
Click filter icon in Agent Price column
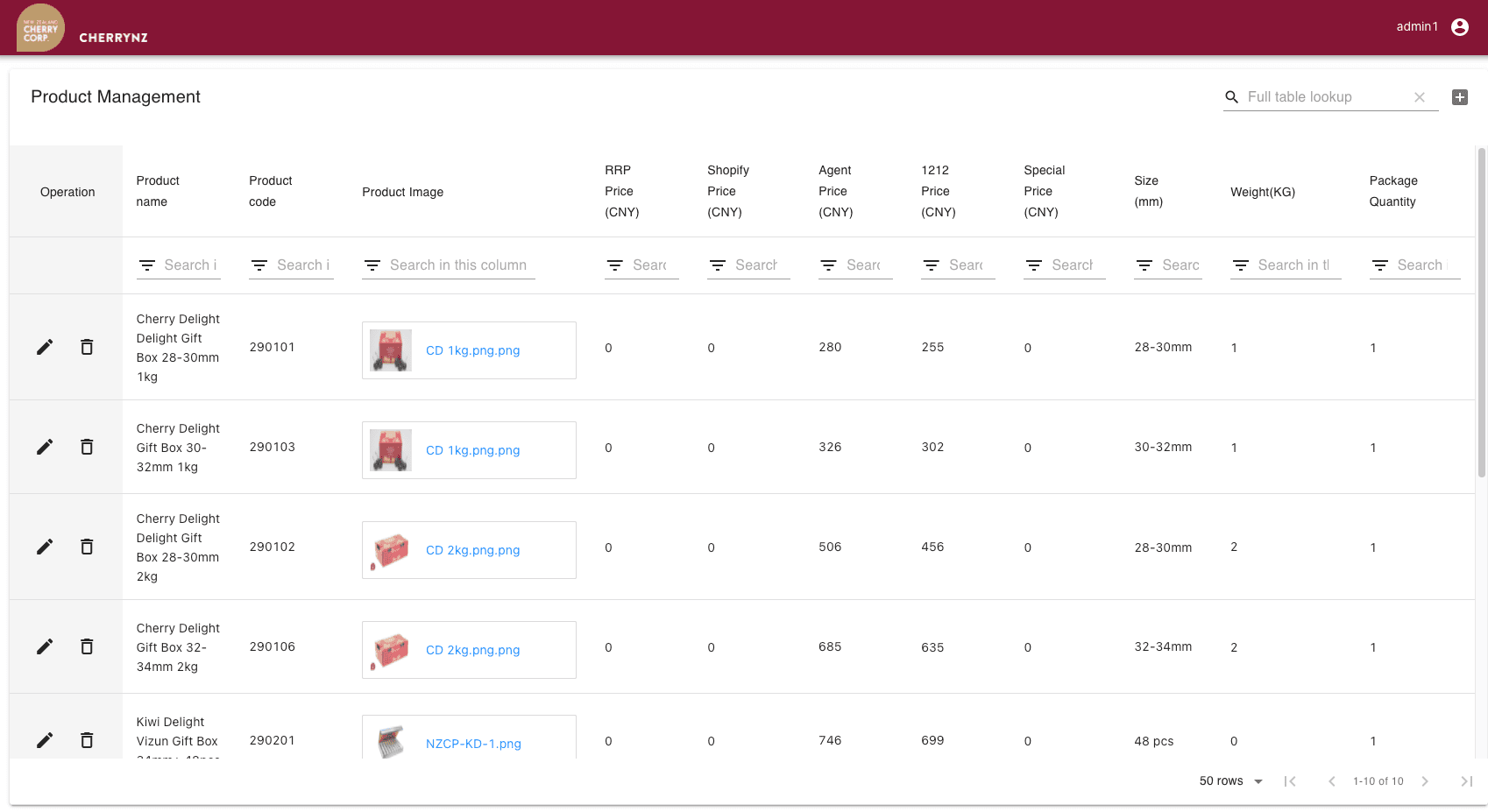829,265
